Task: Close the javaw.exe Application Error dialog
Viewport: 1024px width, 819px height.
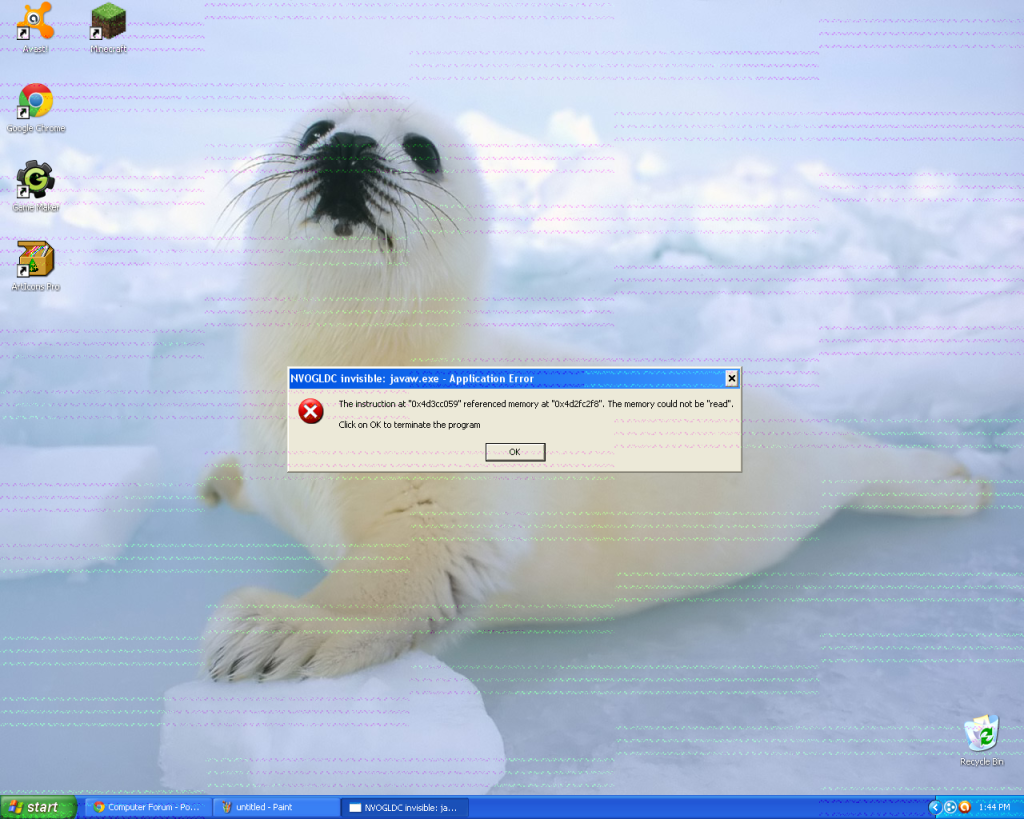Action: [x=731, y=378]
